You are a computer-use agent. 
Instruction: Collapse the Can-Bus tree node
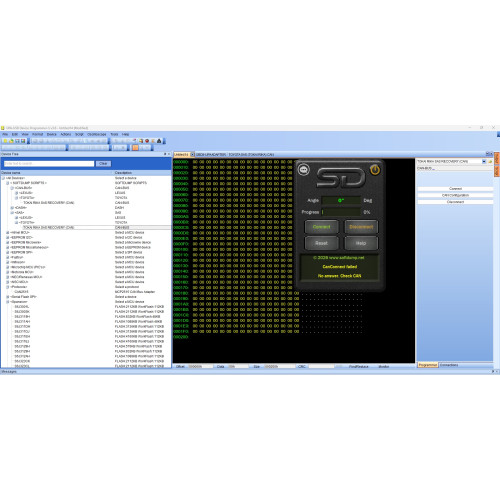[x=12, y=188]
